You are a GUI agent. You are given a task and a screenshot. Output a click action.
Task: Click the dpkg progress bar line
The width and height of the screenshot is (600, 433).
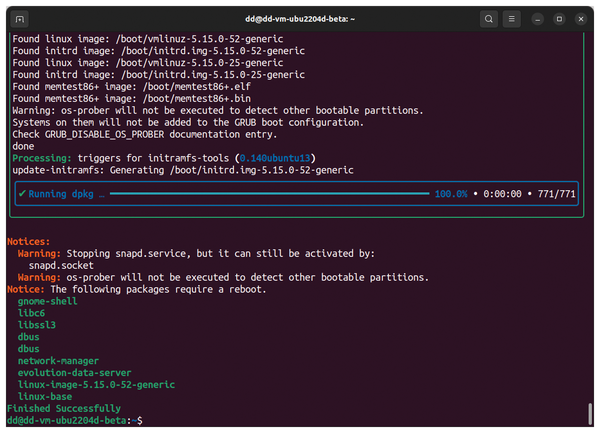click(x=269, y=194)
